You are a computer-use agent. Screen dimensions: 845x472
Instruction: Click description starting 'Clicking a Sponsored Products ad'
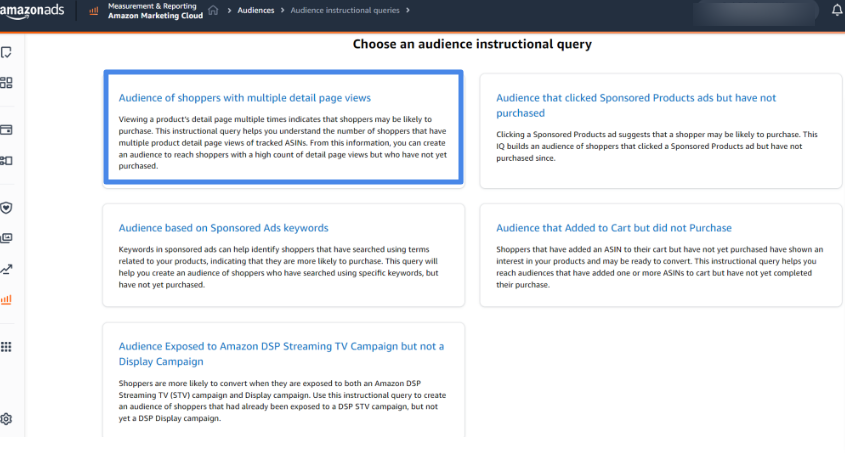point(657,146)
